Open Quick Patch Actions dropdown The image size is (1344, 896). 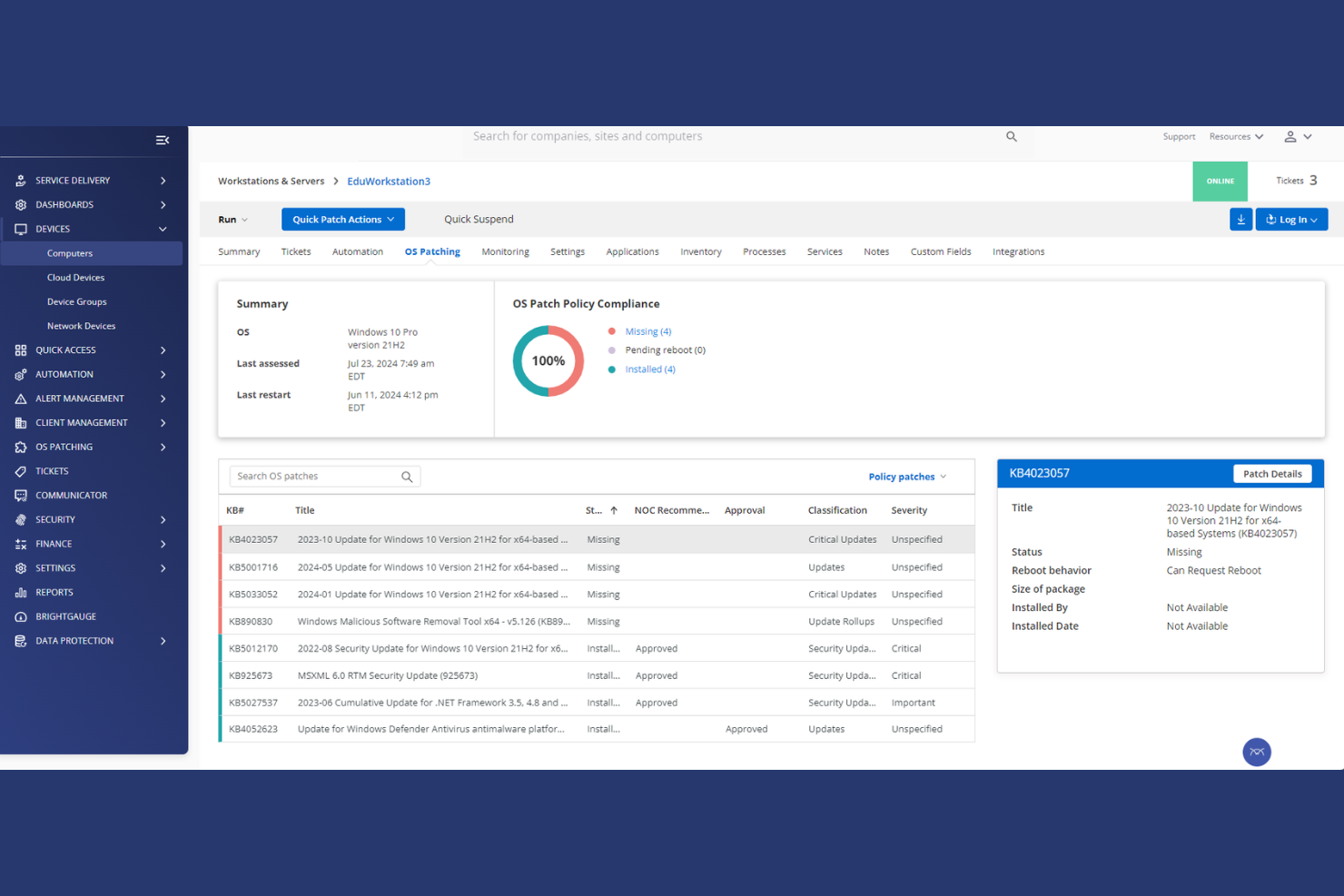343,219
